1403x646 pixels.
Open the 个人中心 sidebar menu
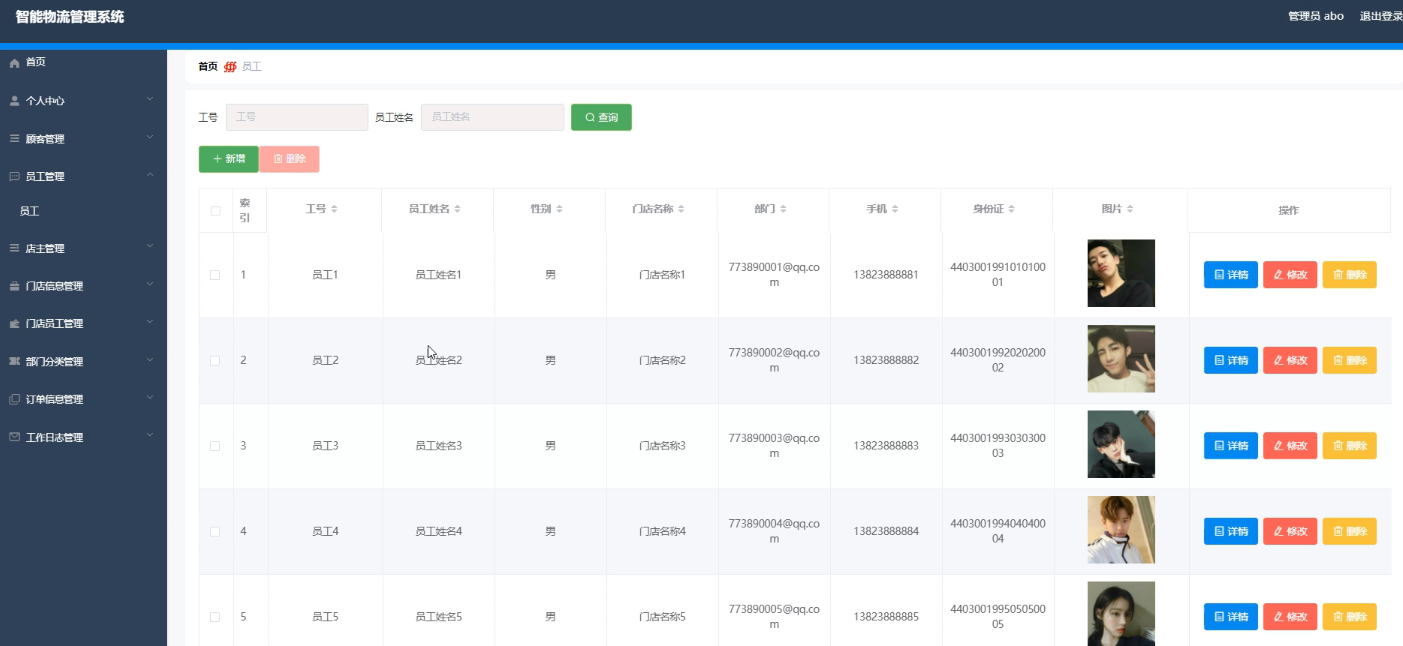click(x=83, y=101)
